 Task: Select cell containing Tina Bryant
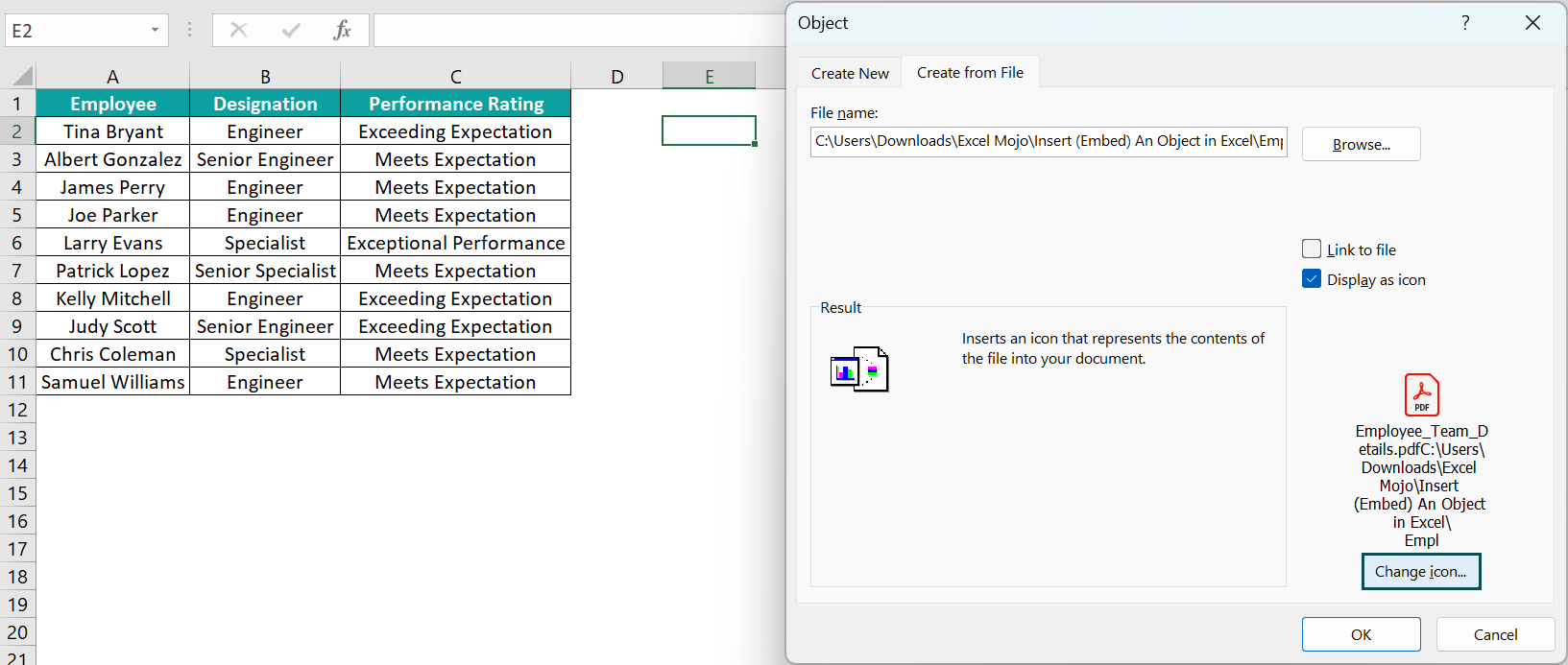tap(112, 131)
